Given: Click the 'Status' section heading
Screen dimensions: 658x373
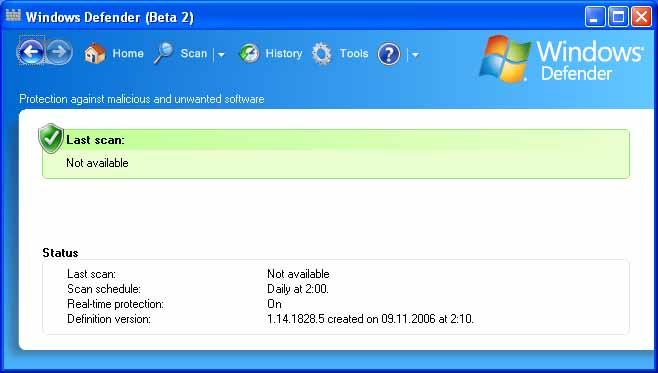Looking at the screenshot, I should tap(60, 253).
